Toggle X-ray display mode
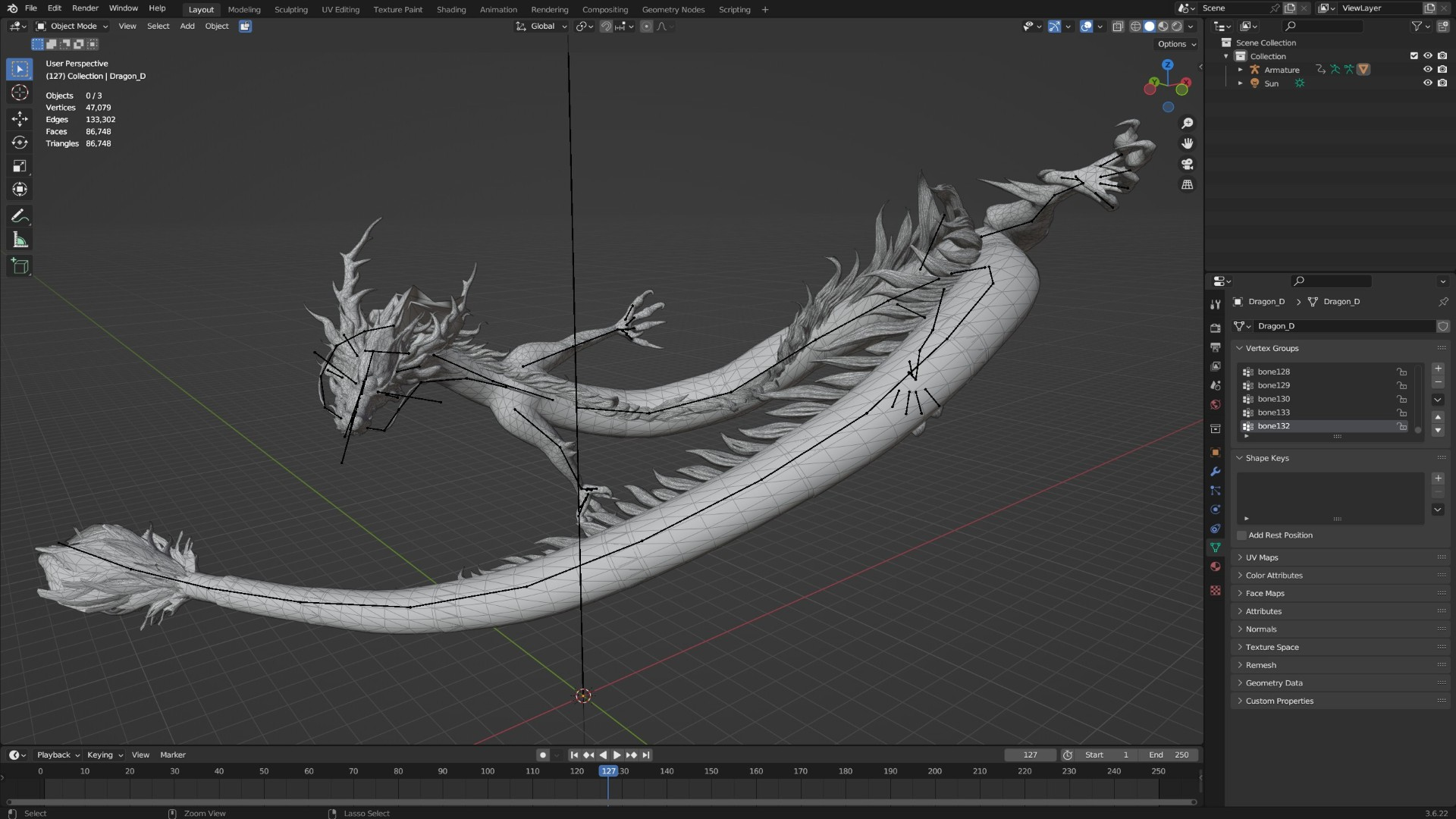Screen dimensions: 1456x819 [1118, 27]
